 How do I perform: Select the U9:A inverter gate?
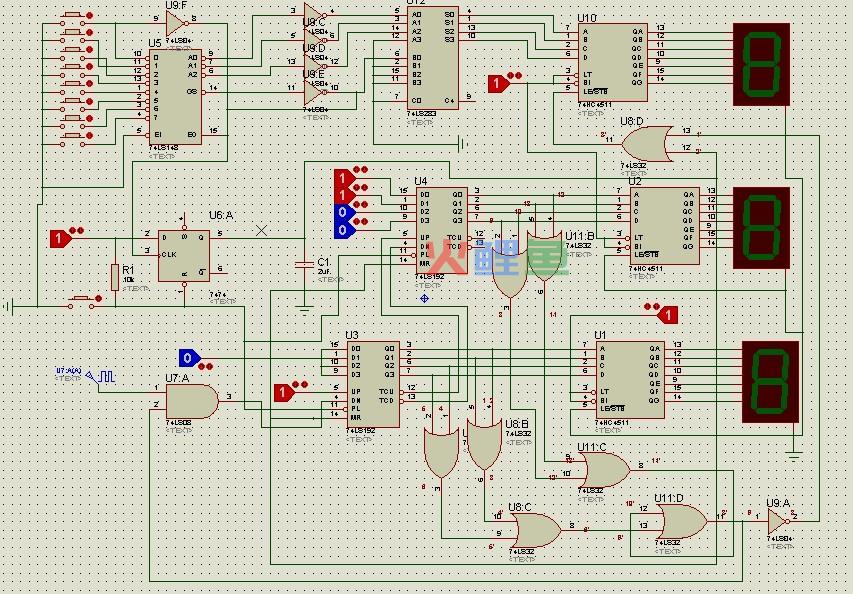point(777,521)
